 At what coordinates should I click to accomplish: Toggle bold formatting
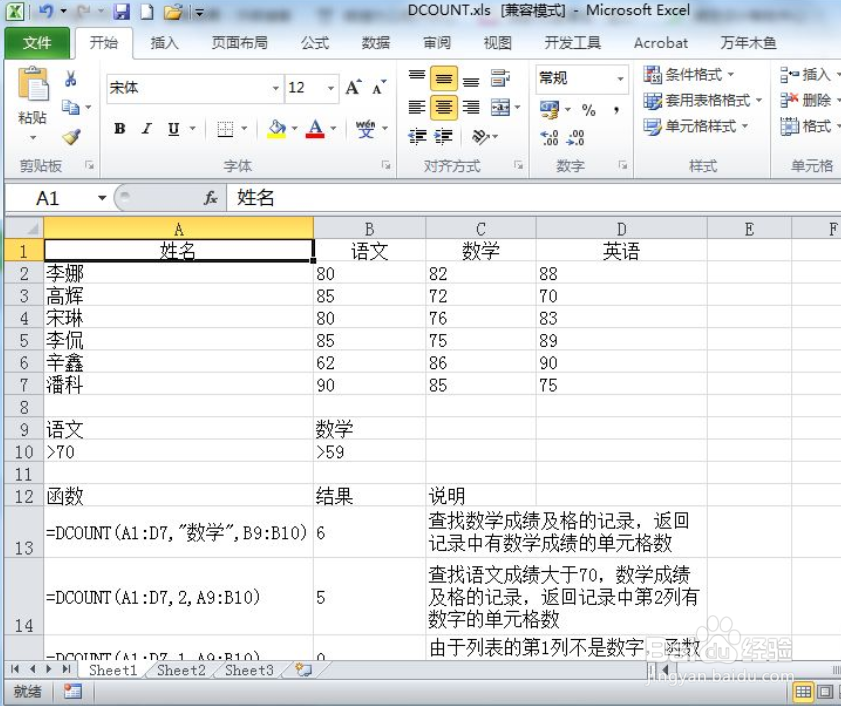119,129
